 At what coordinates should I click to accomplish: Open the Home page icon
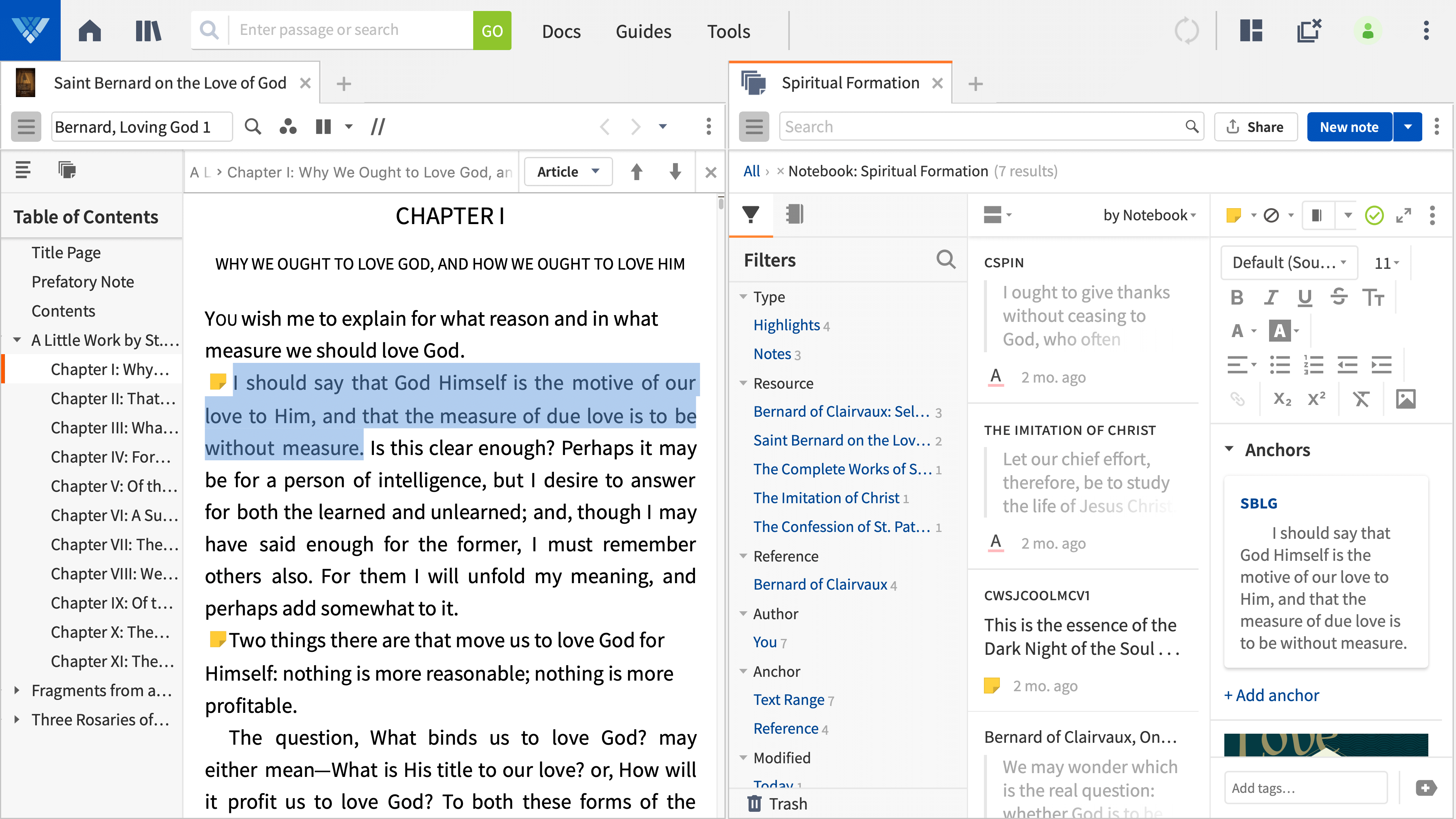click(89, 30)
